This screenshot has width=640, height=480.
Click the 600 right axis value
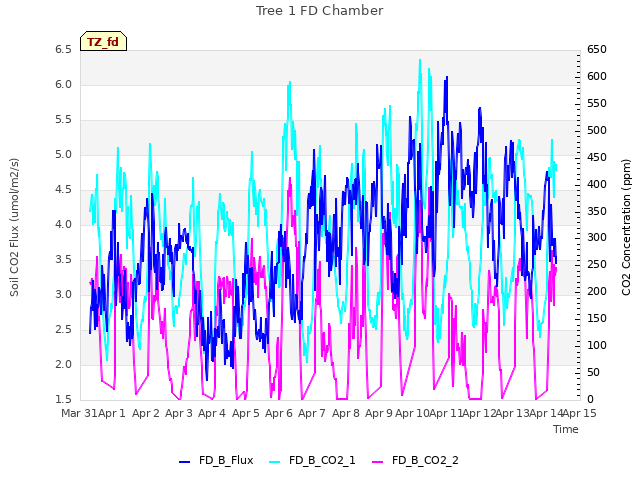597,76
